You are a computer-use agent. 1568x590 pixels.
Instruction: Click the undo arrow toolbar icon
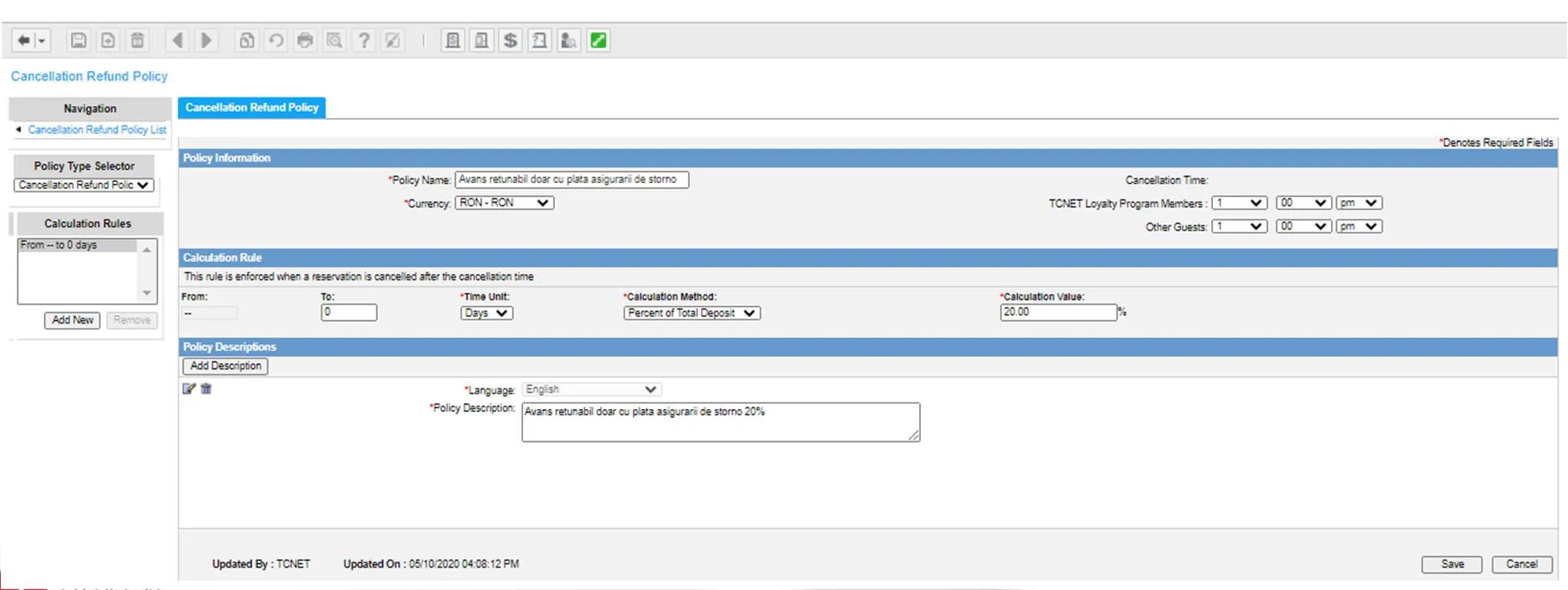tap(276, 41)
